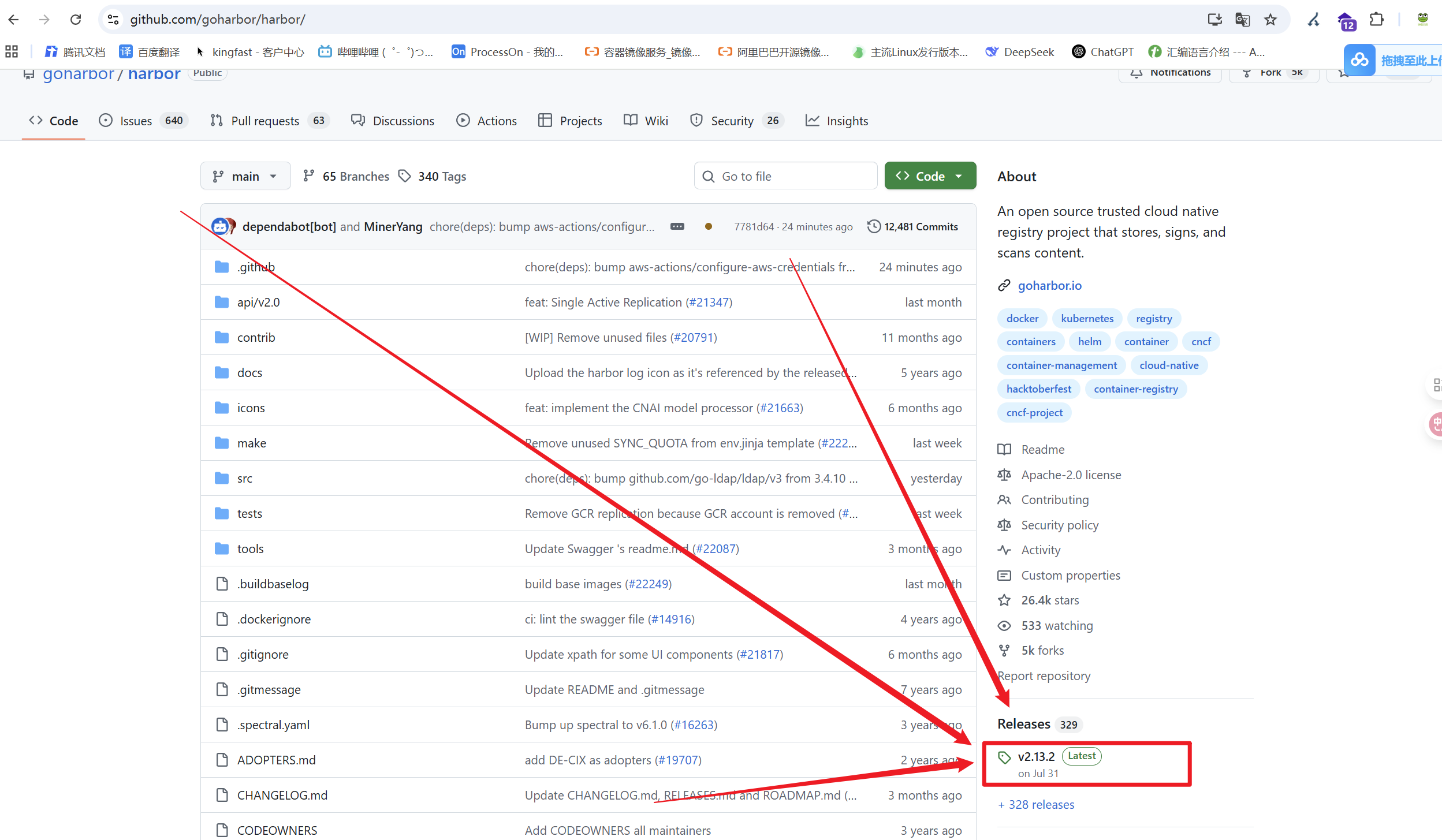This screenshot has height=840, width=1442.
Task: Select the docker topic tag
Action: click(1022, 318)
